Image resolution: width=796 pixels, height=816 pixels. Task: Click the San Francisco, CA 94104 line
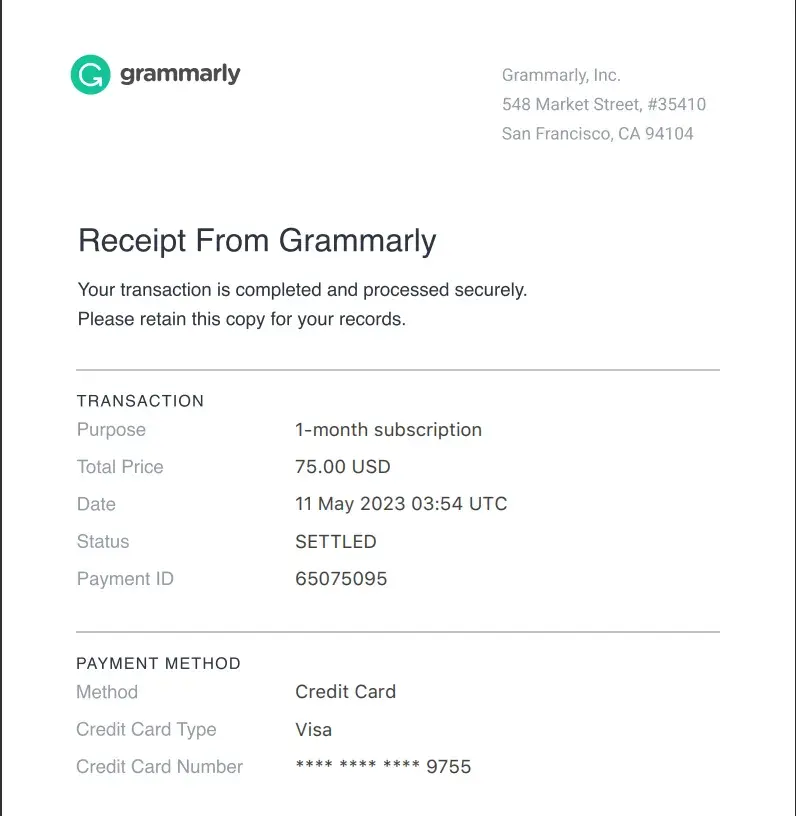(x=597, y=133)
